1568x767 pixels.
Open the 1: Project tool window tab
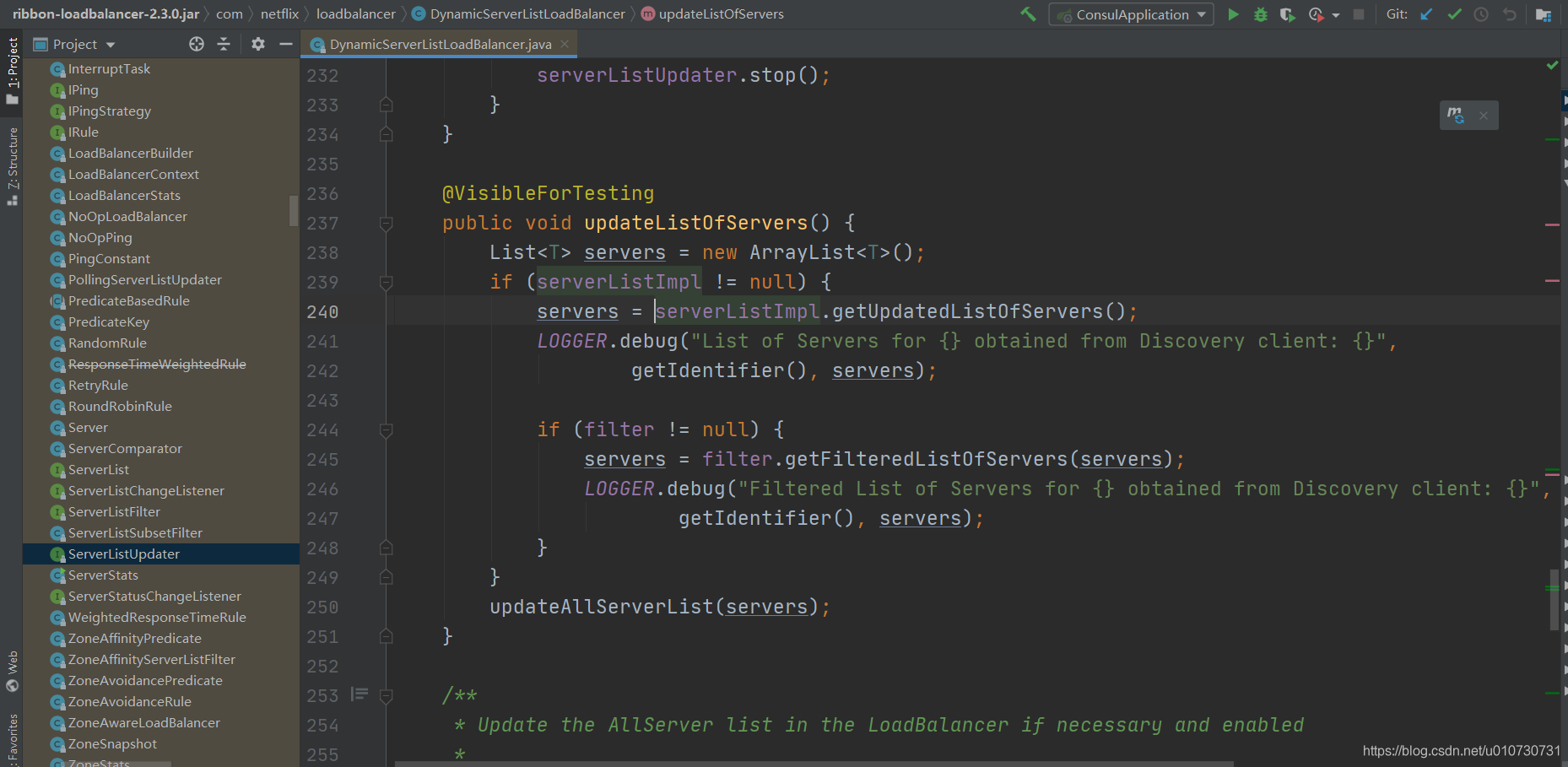pos(12,71)
